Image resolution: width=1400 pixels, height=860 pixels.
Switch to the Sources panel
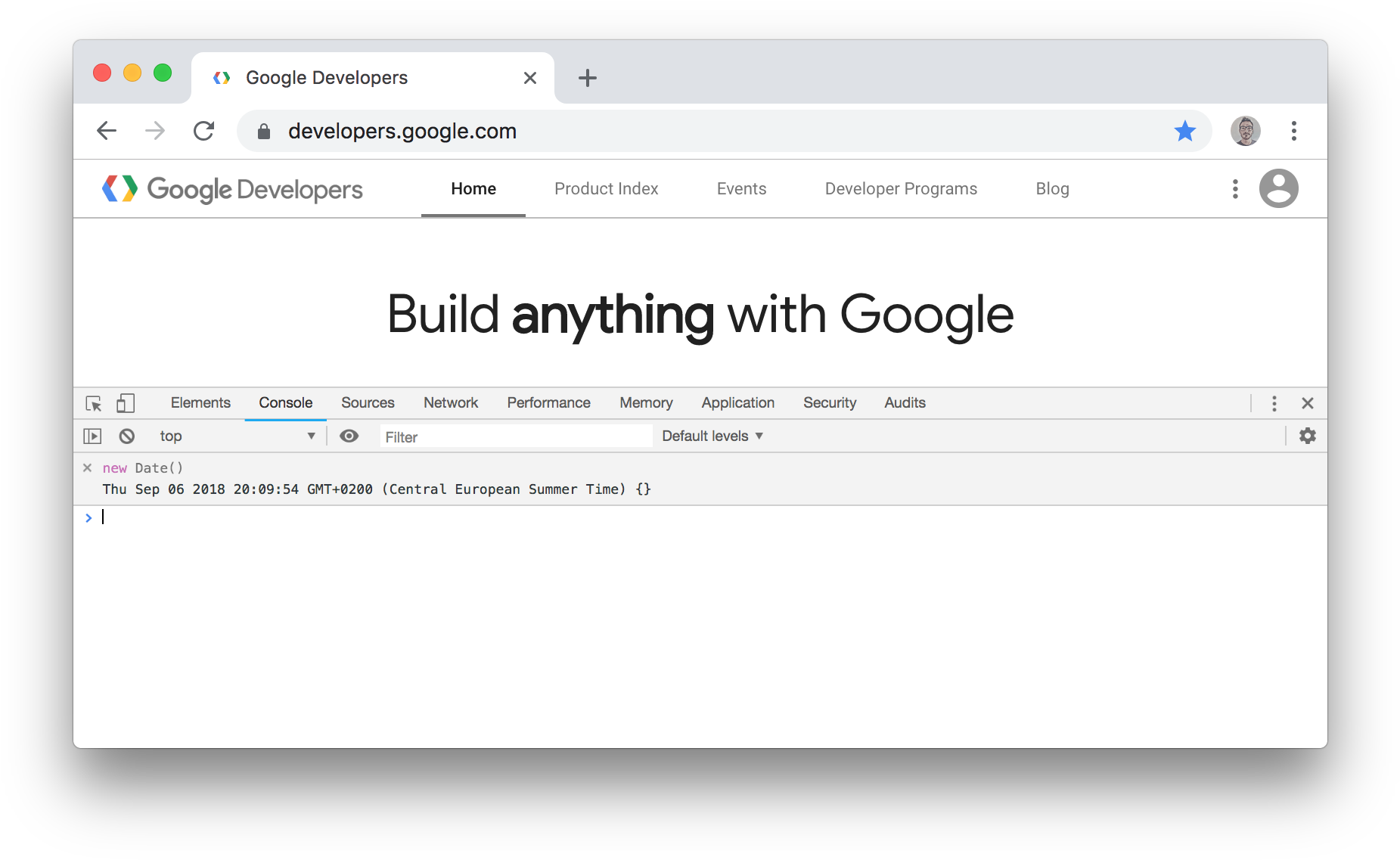(368, 403)
